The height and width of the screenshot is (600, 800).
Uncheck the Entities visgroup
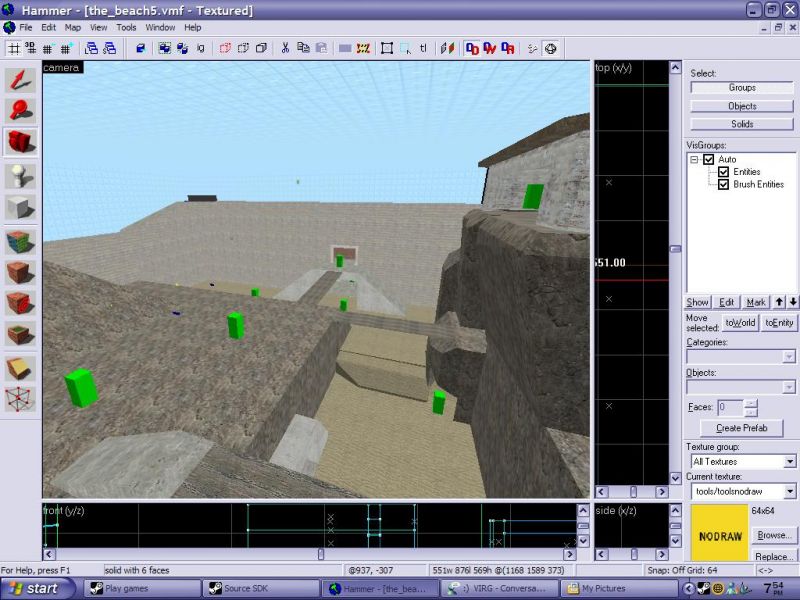point(724,172)
